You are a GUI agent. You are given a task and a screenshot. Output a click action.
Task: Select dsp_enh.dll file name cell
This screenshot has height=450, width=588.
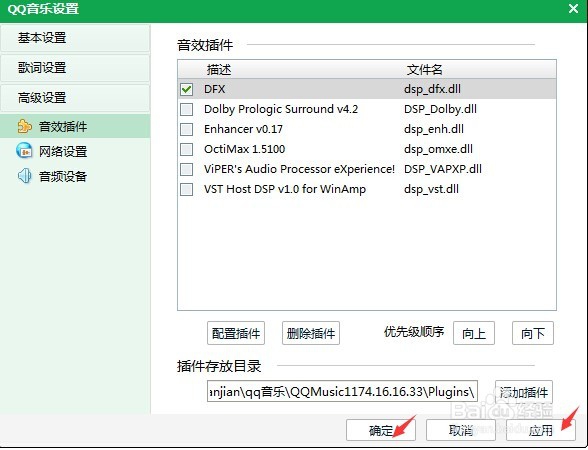click(x=434, y=129)
